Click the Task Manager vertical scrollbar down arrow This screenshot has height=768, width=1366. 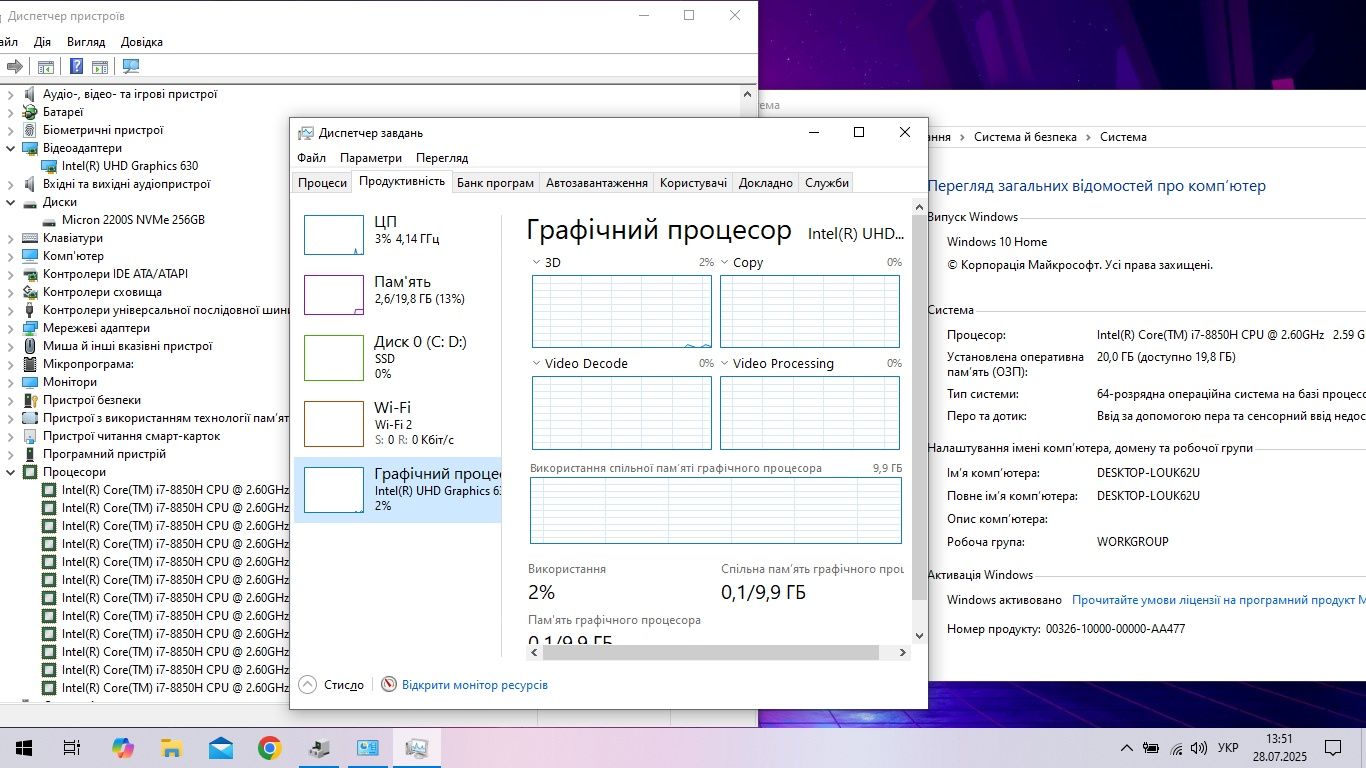[920, 635]
